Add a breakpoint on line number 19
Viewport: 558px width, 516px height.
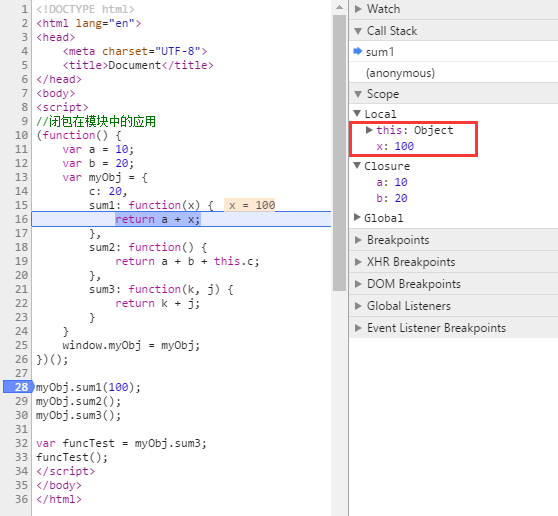pyautogui.click(x=21, y=261)
